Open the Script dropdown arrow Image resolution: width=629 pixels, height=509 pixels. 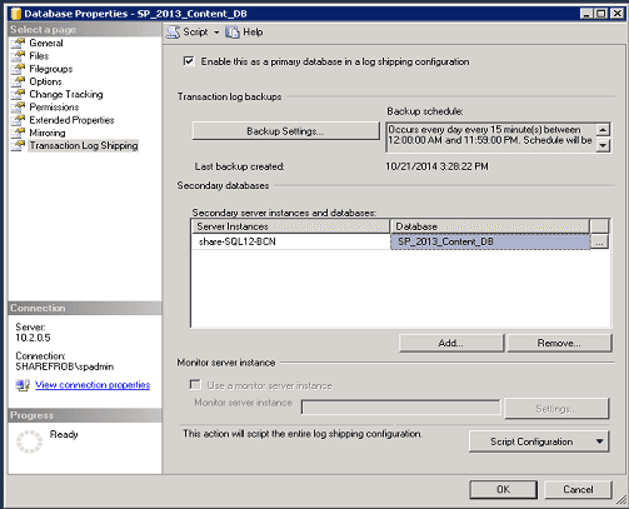point(216,32)
